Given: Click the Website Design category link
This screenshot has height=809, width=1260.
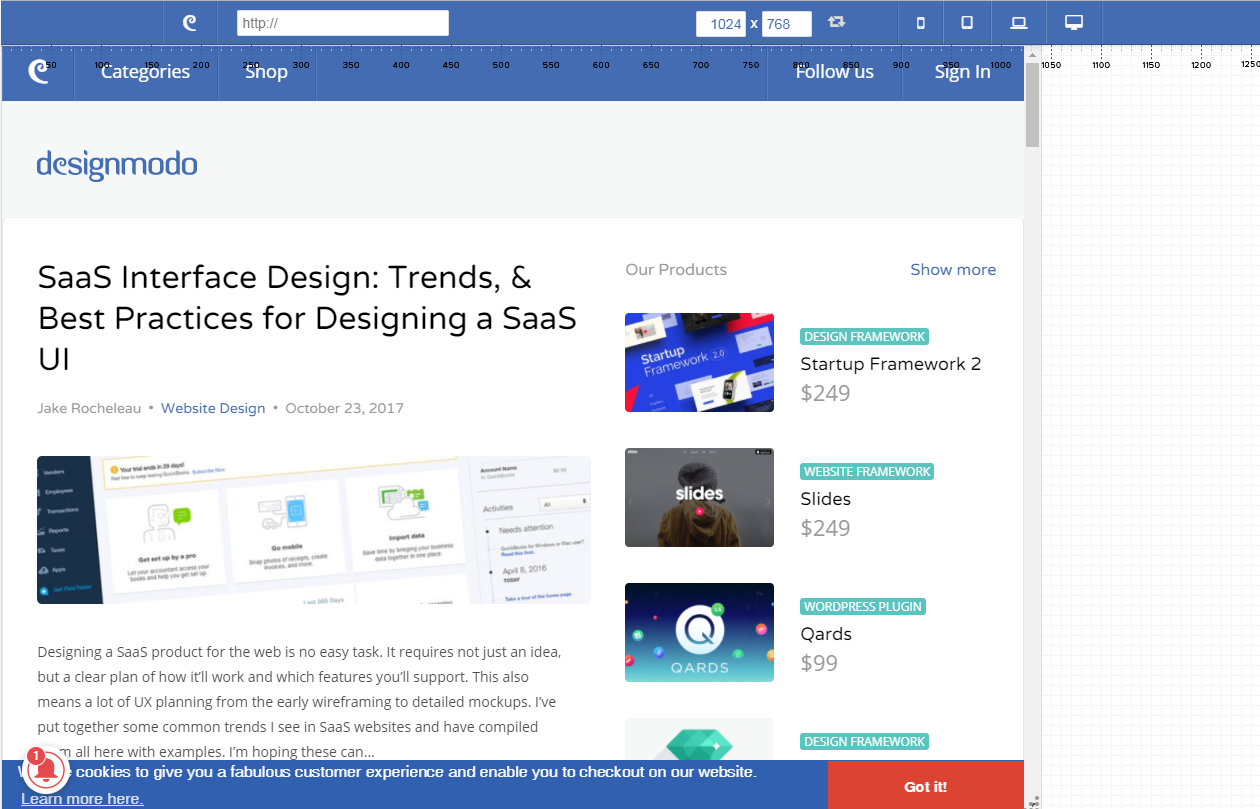Looking at the screenshot, I should (213, 408).
